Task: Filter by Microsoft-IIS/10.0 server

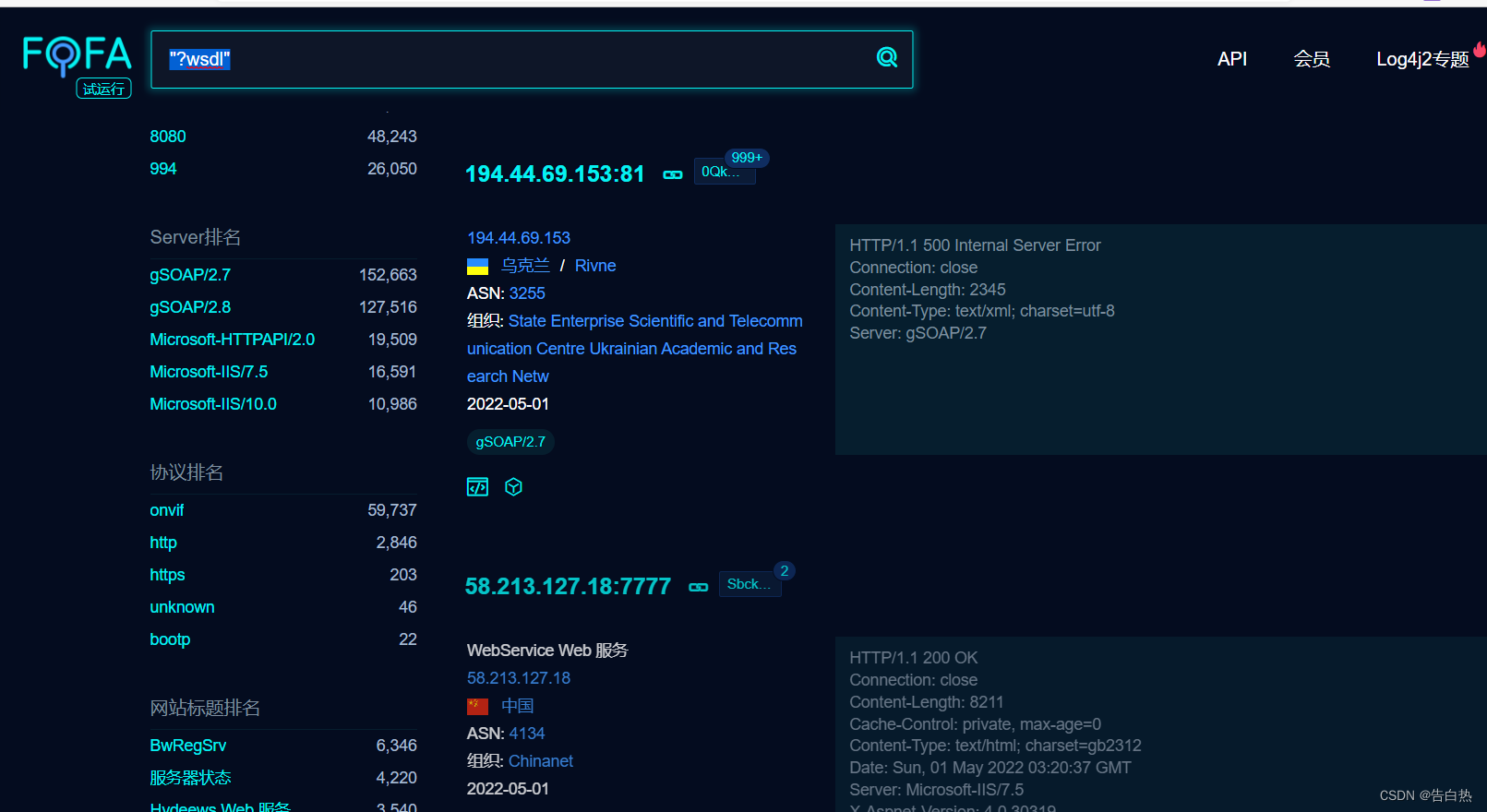Action: pyautogui.click(x=213, y=404)
